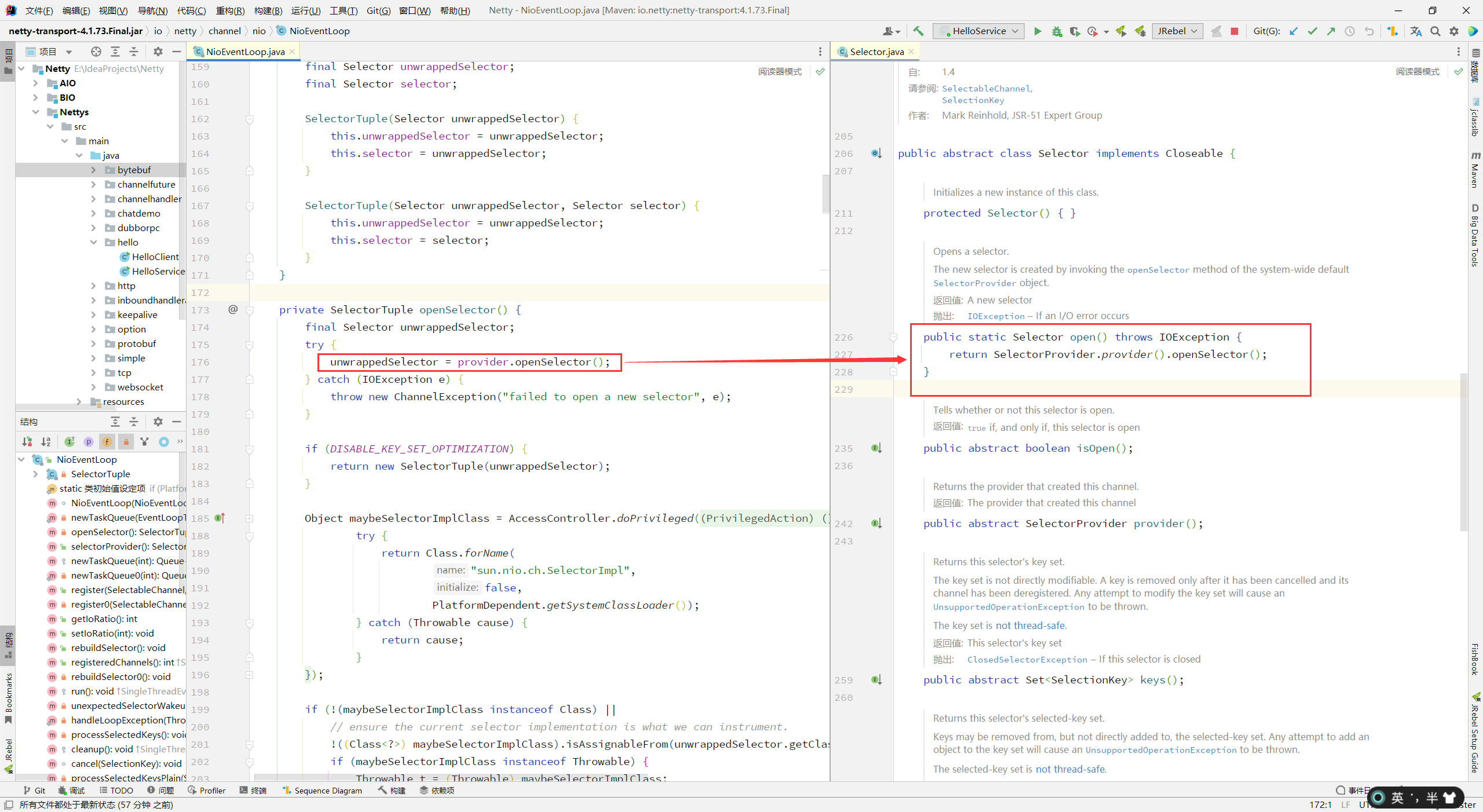Image resolution: width=1483 pixels, height=812 pixels.
Task: Collapse the hello package
Action: [93, 242]
